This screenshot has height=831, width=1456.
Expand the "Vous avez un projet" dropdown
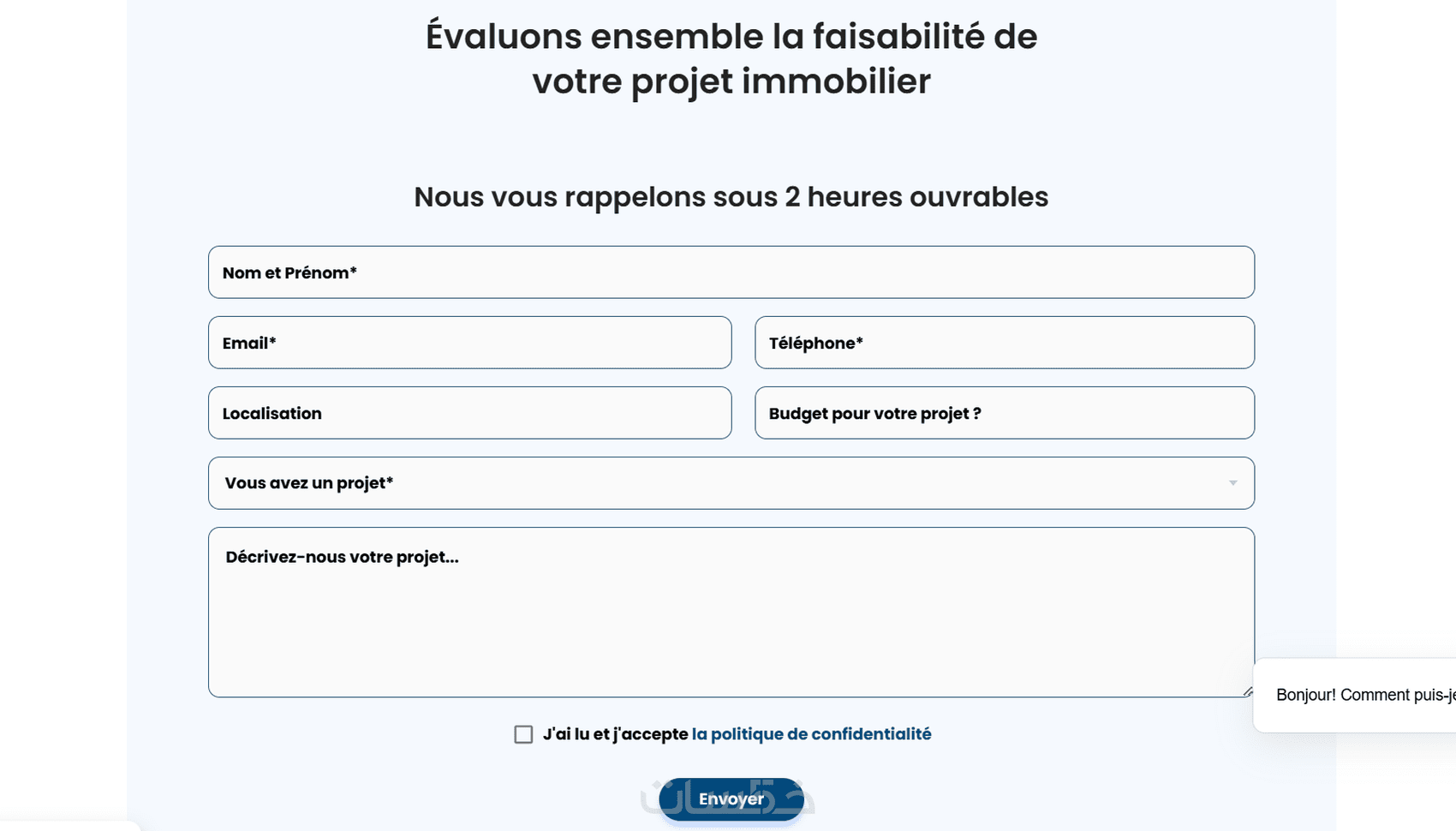[731, 483]
